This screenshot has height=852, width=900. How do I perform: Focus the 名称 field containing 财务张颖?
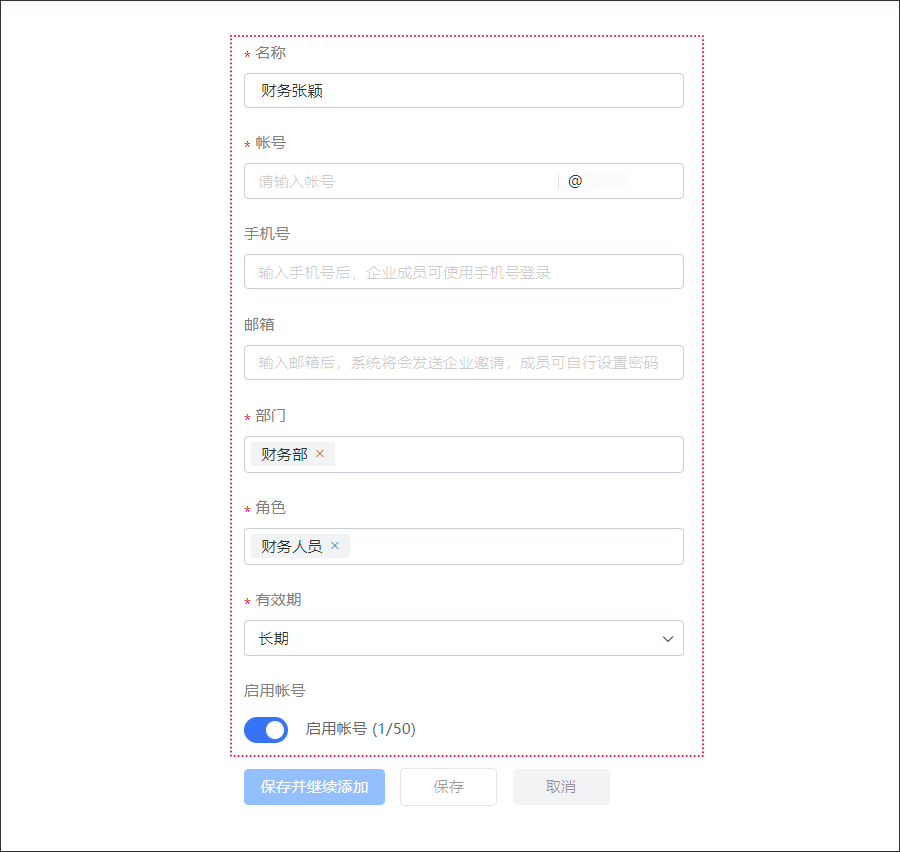point(463,91)
